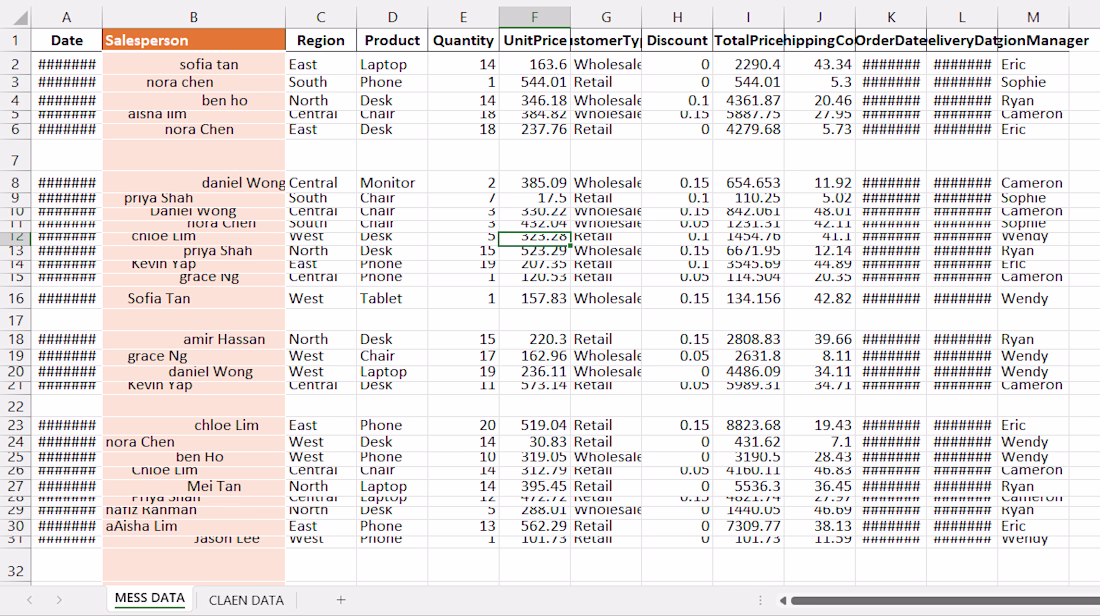
Task: Go to the previous sheet with the left arrow
Action: 29,600
